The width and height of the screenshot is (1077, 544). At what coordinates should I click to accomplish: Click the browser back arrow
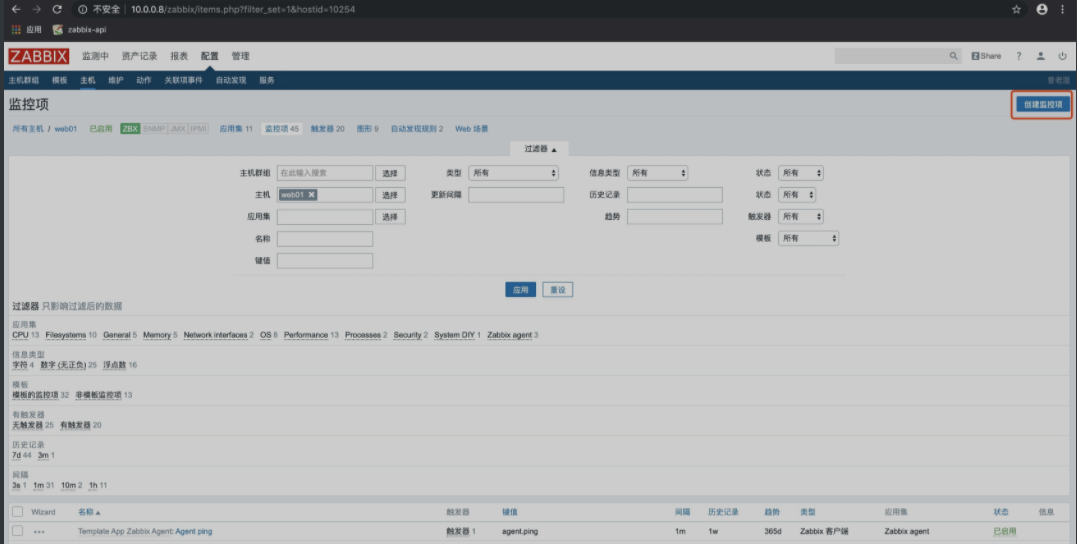point(16,10)
